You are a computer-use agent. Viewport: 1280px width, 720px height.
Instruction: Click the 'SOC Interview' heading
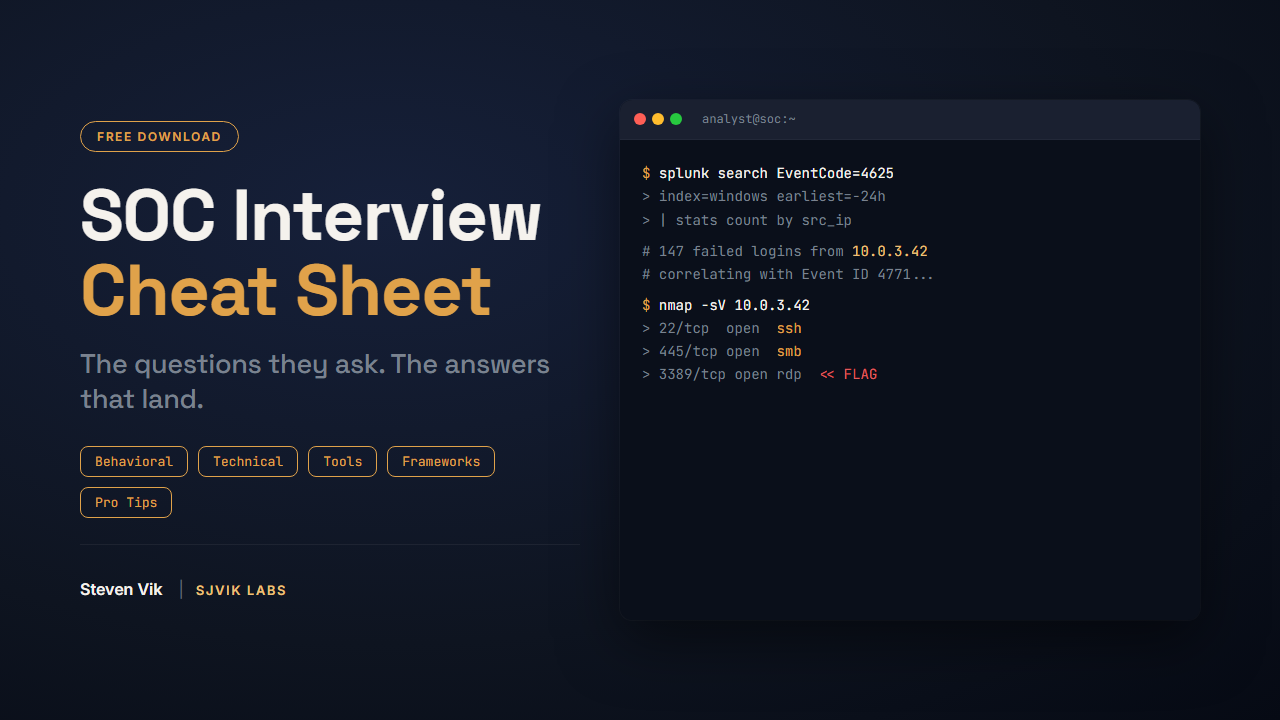pyautogui.click(x=310, y=216)
